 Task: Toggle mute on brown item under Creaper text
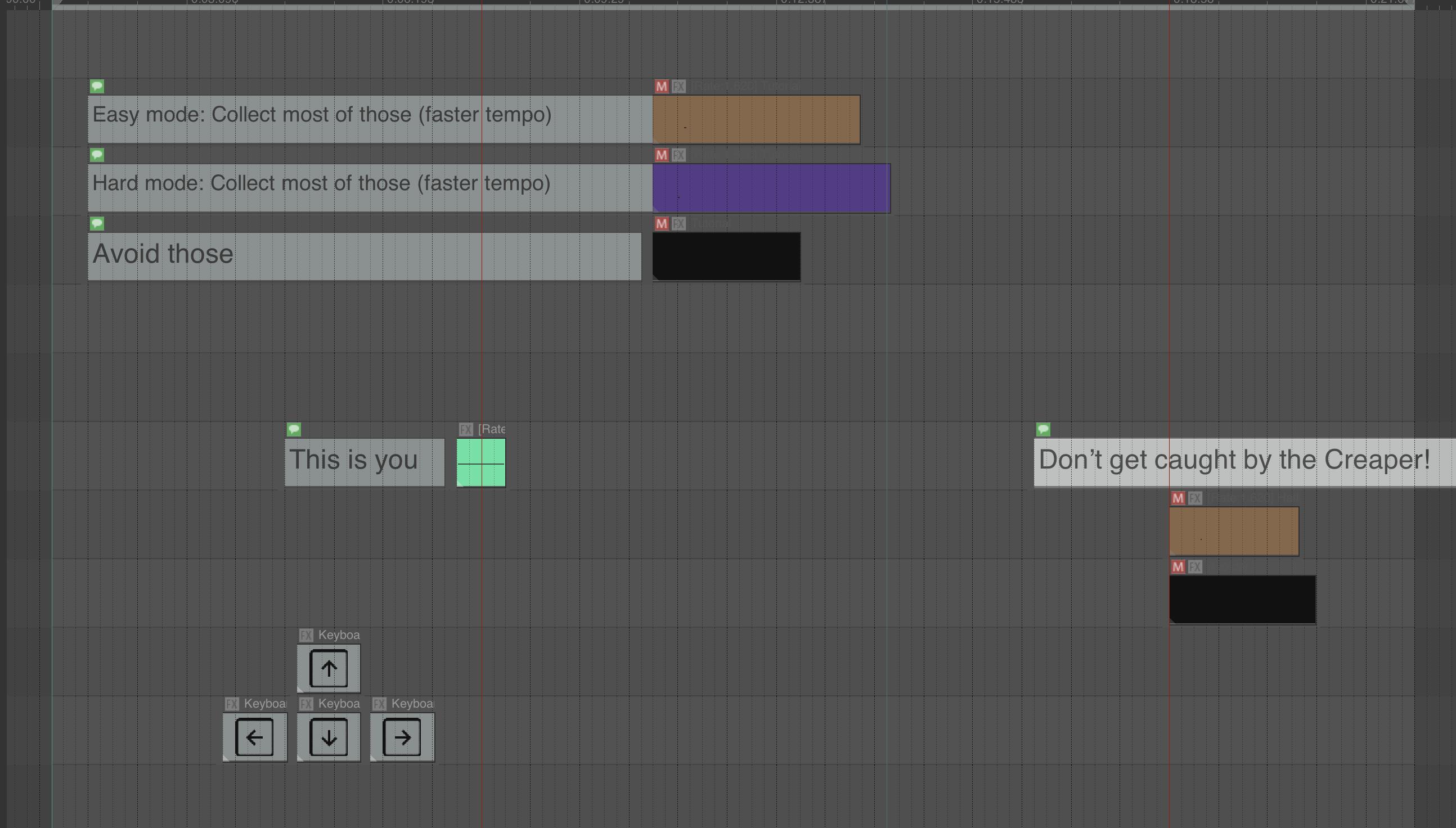point(1178,498)
